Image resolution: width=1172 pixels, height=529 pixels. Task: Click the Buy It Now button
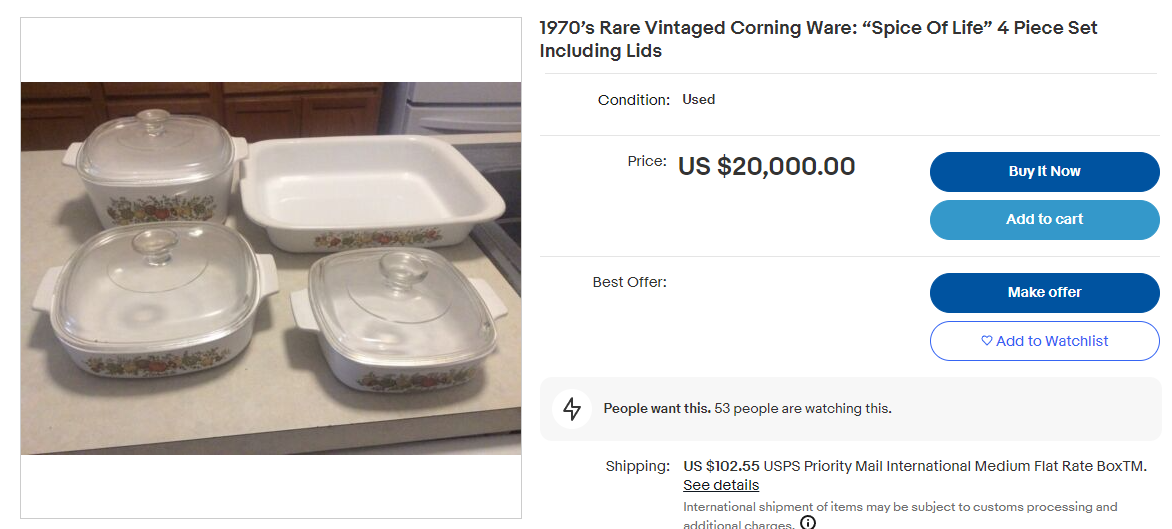point(1044,171)
